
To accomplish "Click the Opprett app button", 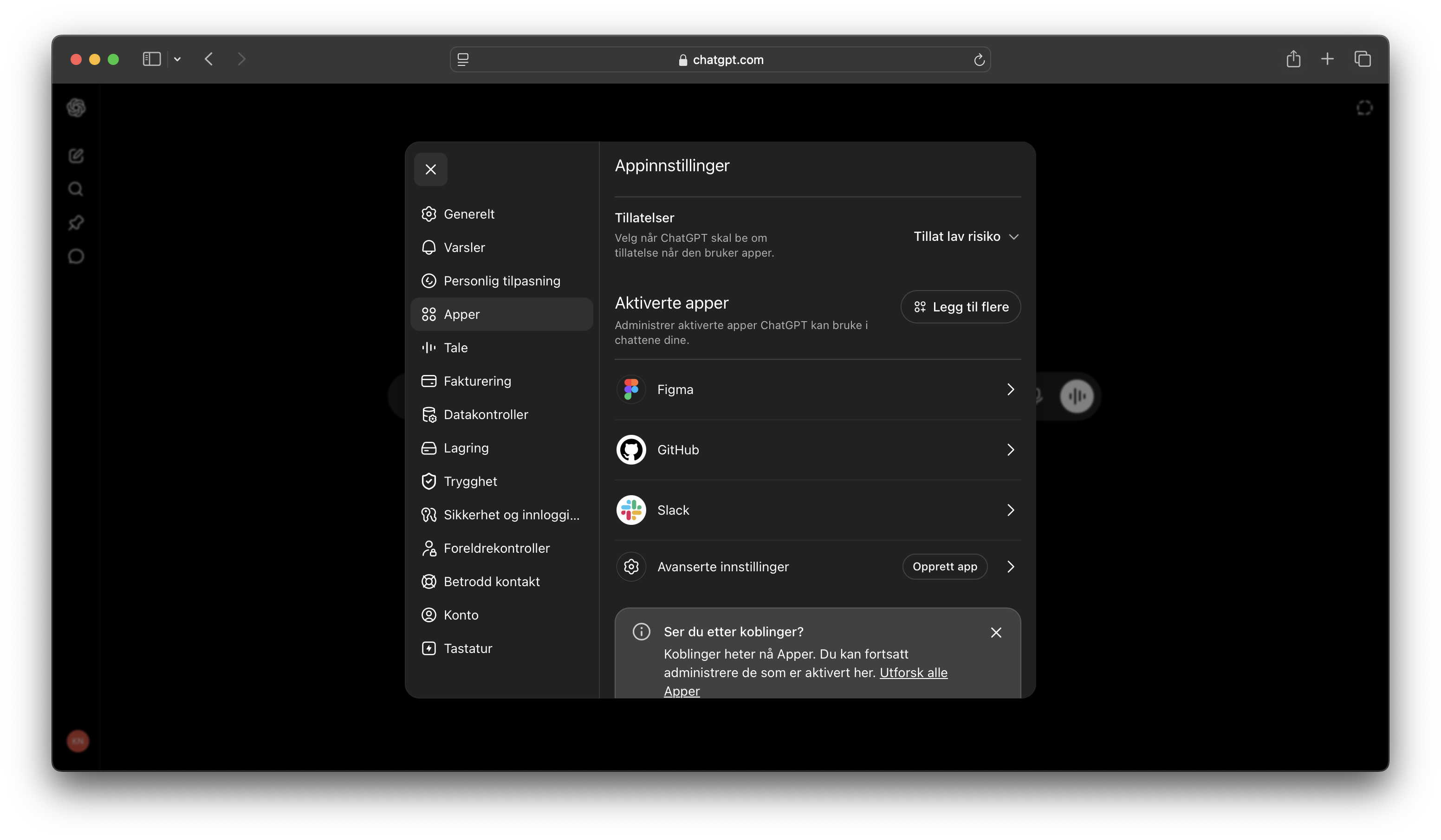I will click(945, 567).
